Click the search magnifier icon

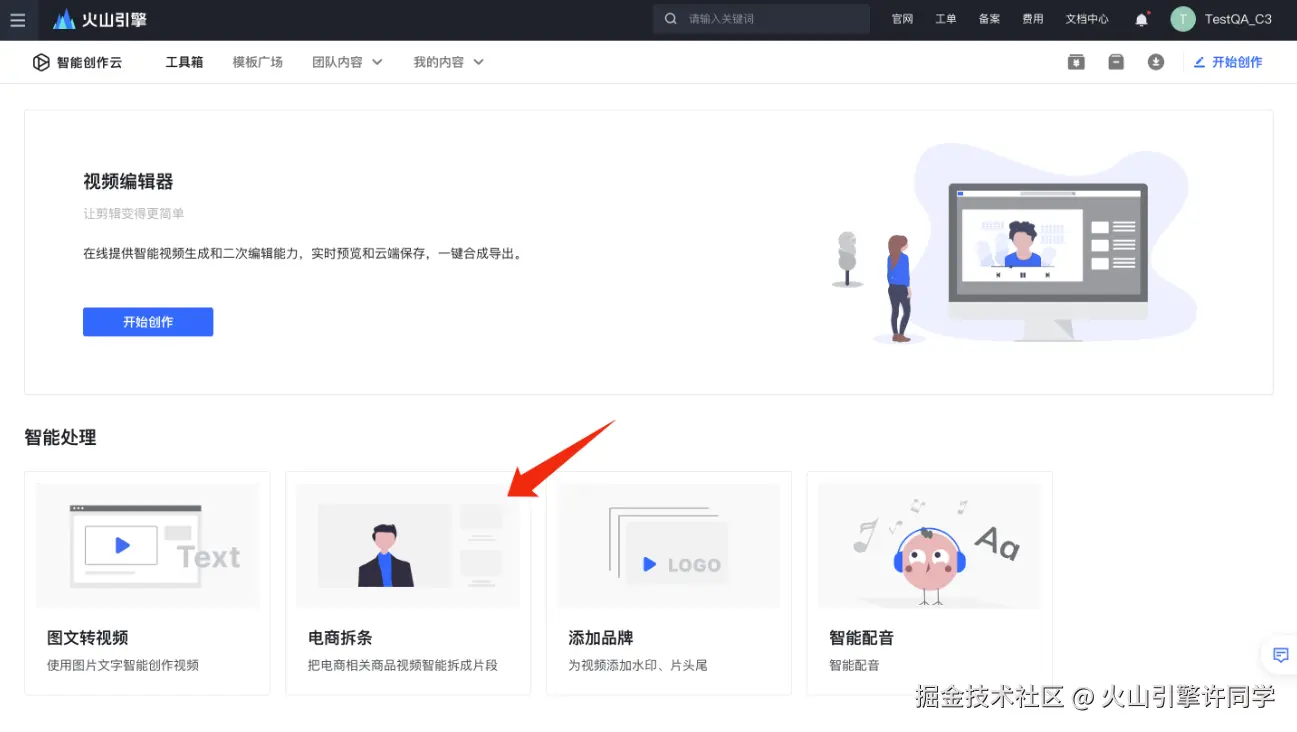click(671, 19)
